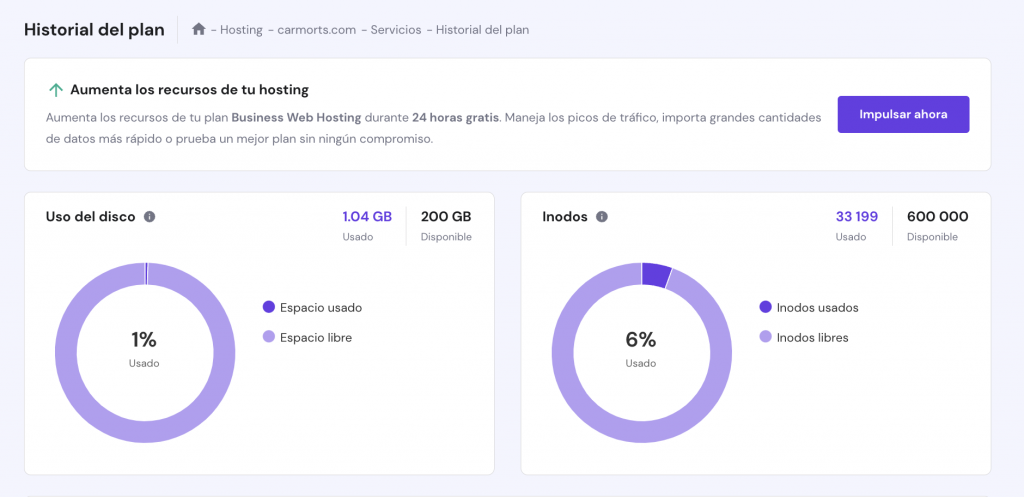Click the green upward arrow icon
The image size is (1024, 497).
[x=56, y=90]
